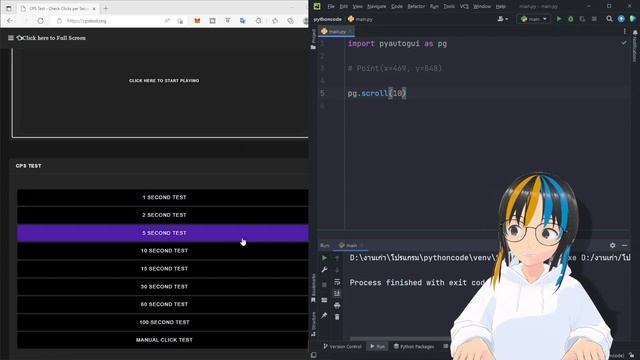The width and height of the screenshot is (640, 360).
Task: Choose the 60 SECOND TEST option
Action: (163, 304)
